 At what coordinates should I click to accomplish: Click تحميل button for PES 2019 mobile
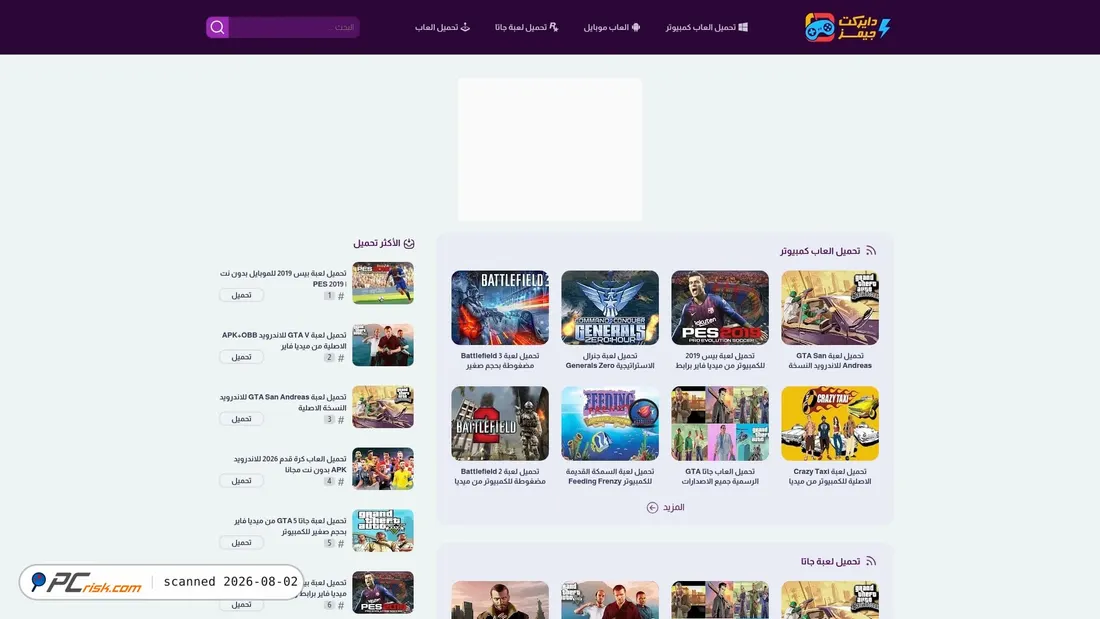click(241, 295)
